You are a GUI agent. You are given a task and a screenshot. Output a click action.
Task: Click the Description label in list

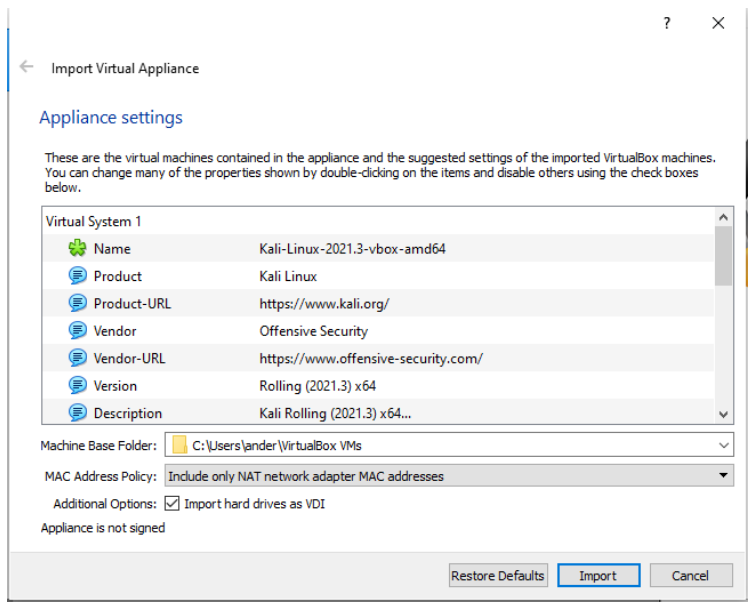(128, 414)
